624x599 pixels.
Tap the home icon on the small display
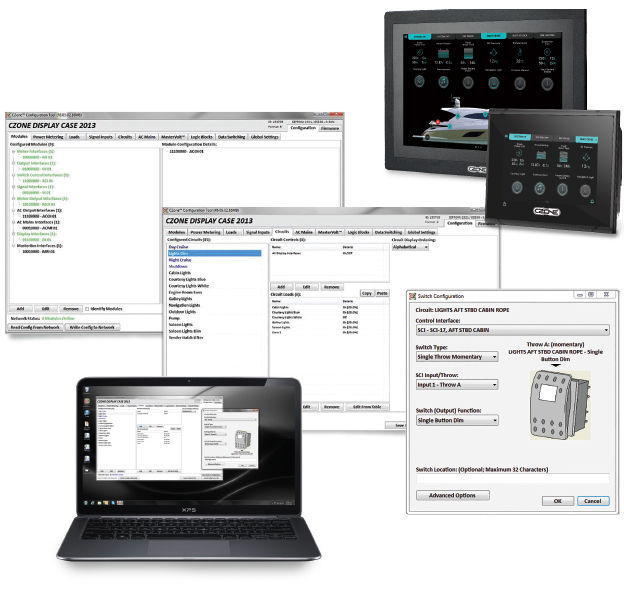(x=505, y=204)
